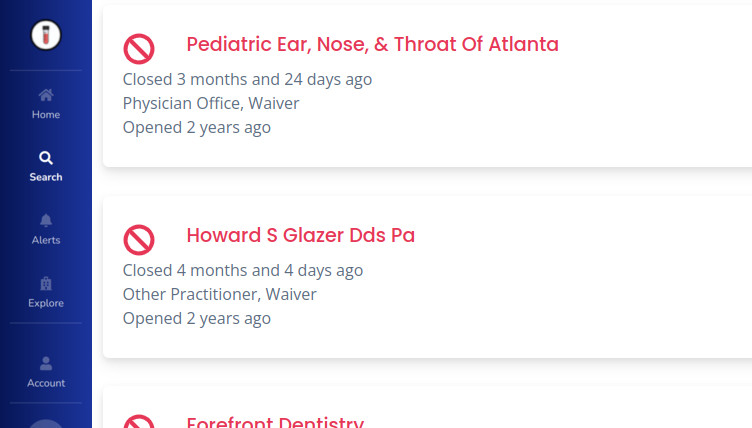
Task: Click "Closed 3 months and 24 days ago" text
Action: (x=247, y=79)
